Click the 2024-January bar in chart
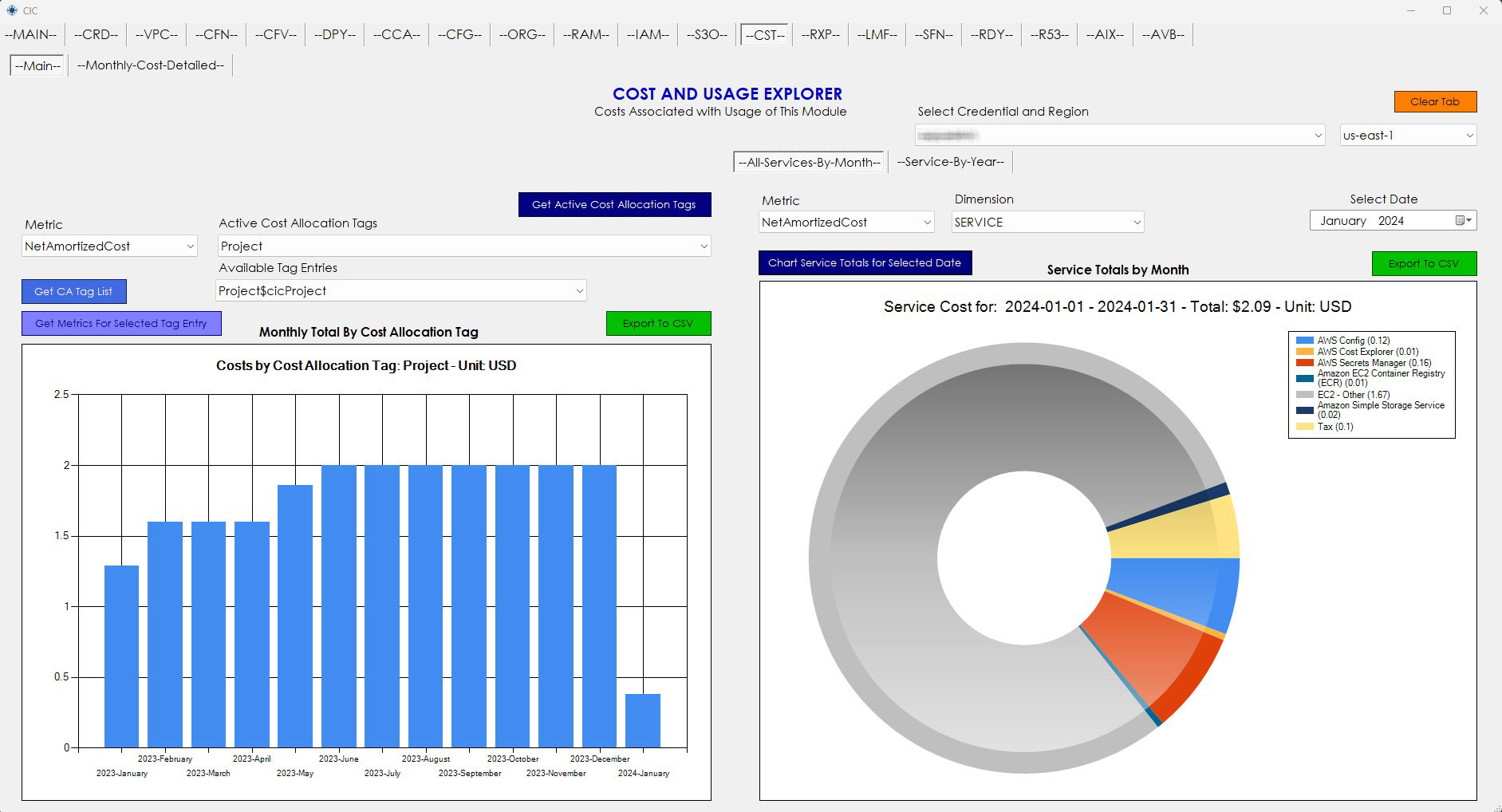This screenshot has height=812, width=1502. (x=642, y=721)
